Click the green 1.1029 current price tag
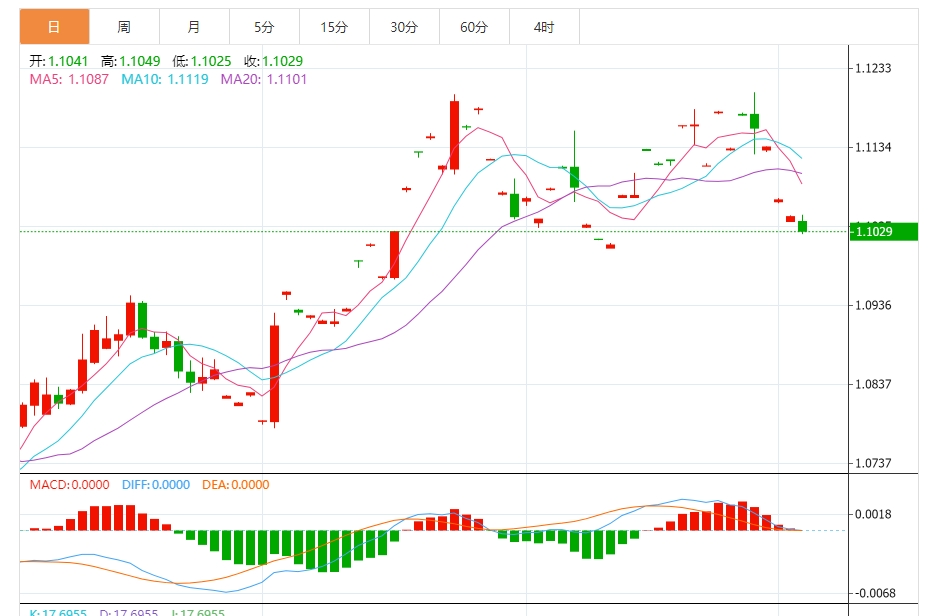The width and height of the screenshot is (947, 616). (884, 231)
